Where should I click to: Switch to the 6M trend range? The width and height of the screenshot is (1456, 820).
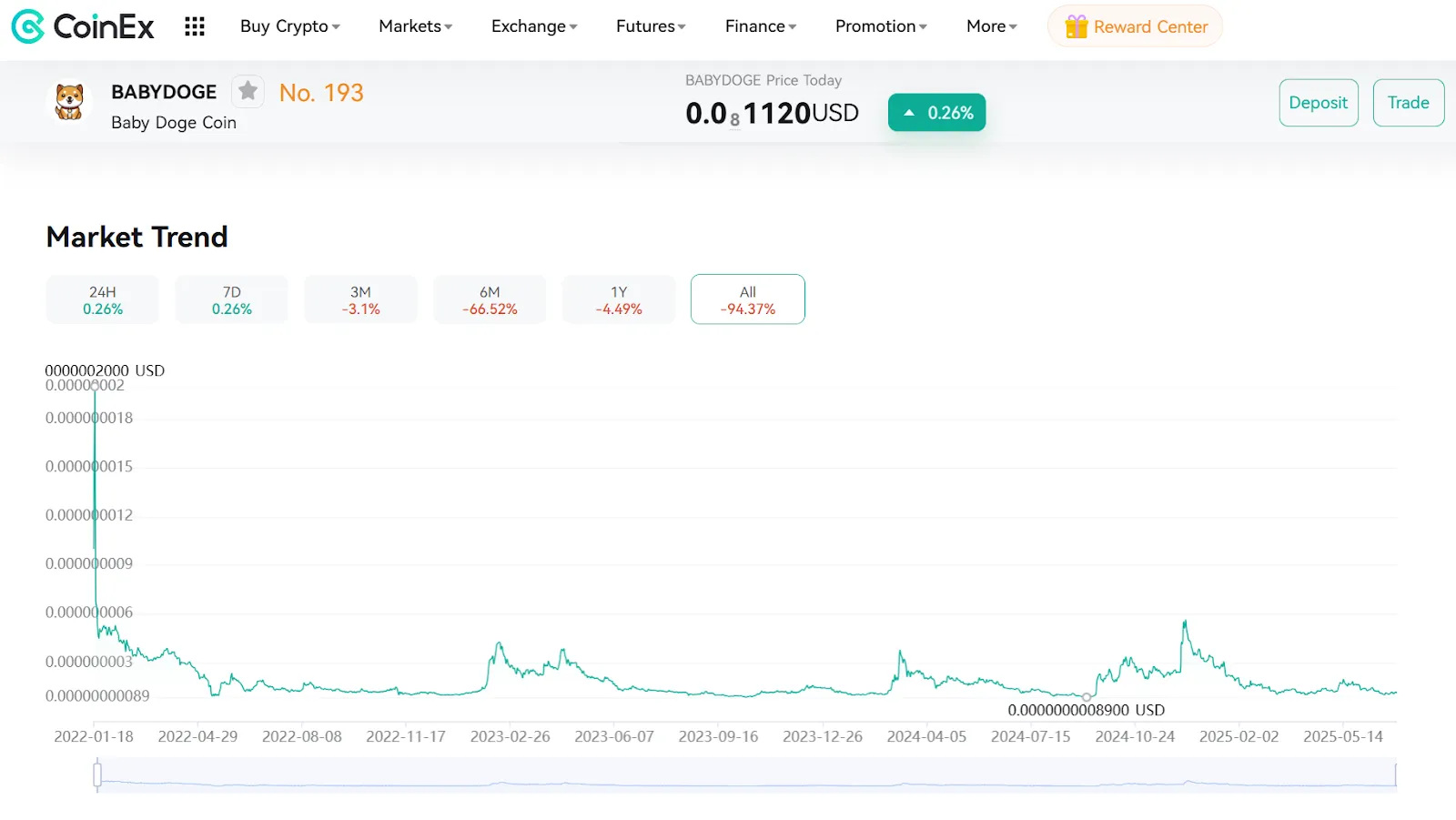[490, 299]
